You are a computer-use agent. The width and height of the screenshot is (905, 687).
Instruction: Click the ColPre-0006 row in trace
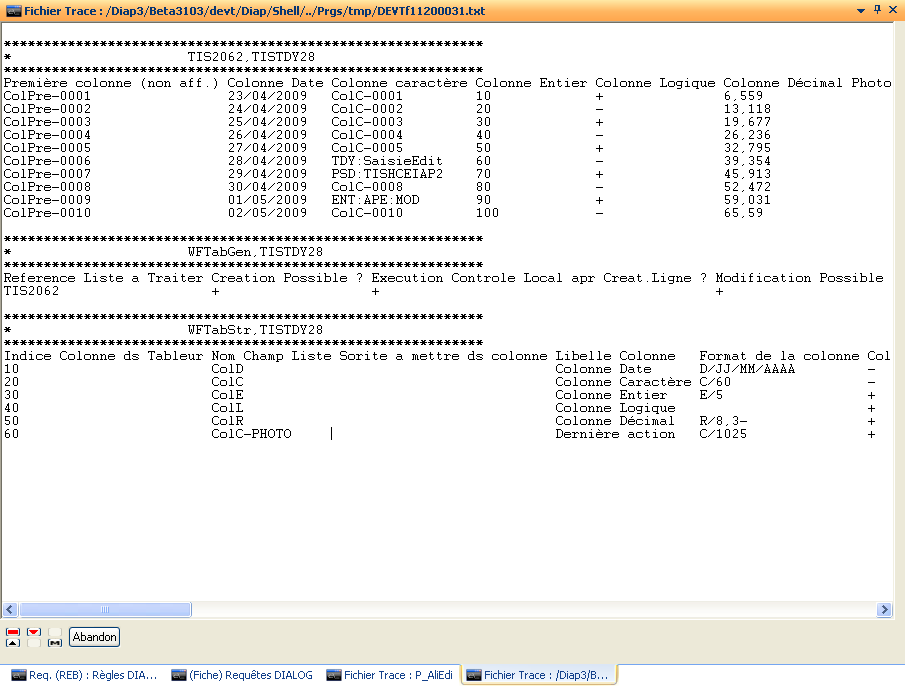tap(48, 161)
